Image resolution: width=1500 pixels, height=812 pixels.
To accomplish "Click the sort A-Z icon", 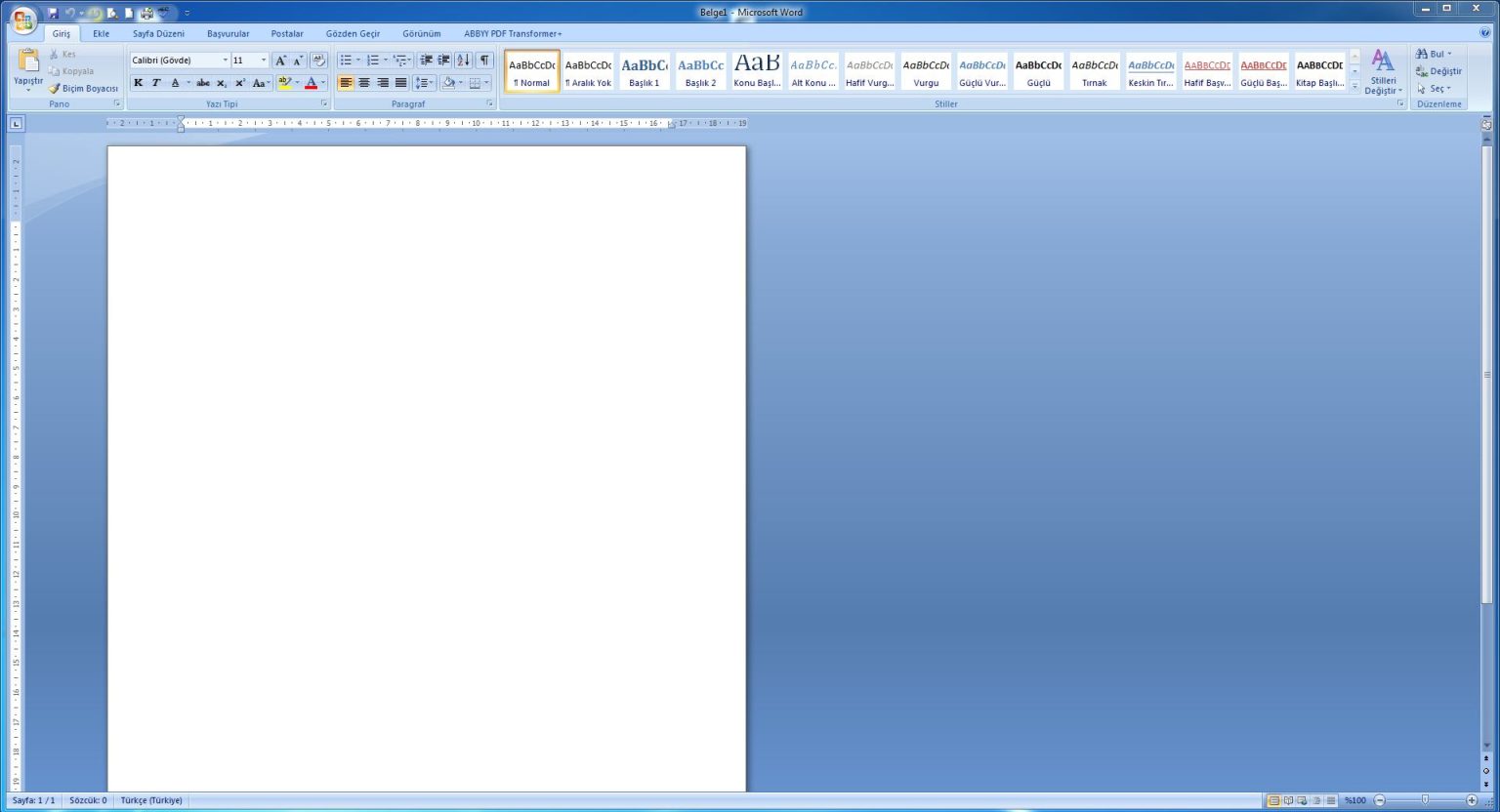I will (463, 61).
